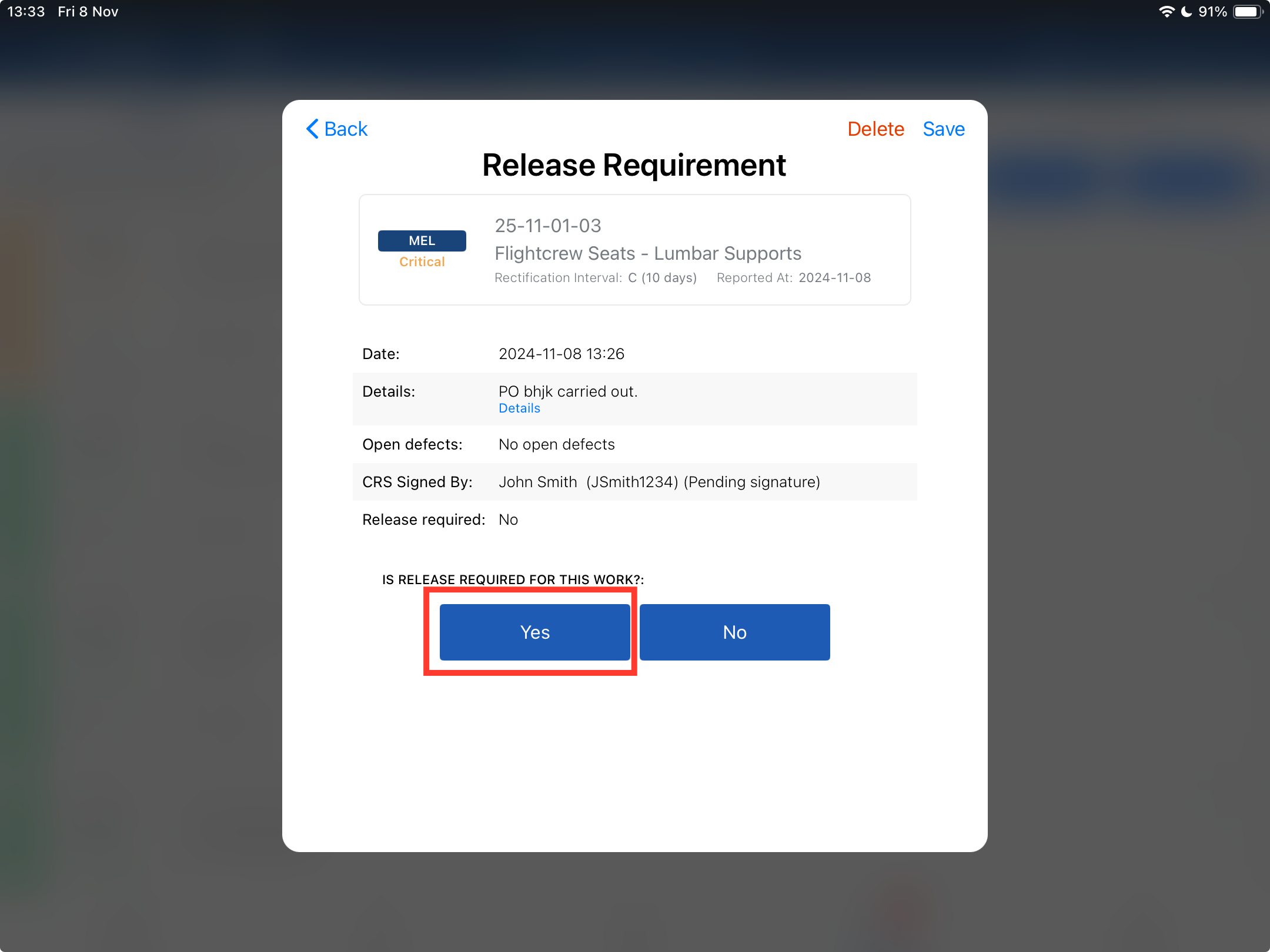The width and height of the screenshot is (1270, 952).
Task: Open the Flightcrew Seats MEL item card
Action: 635,250
